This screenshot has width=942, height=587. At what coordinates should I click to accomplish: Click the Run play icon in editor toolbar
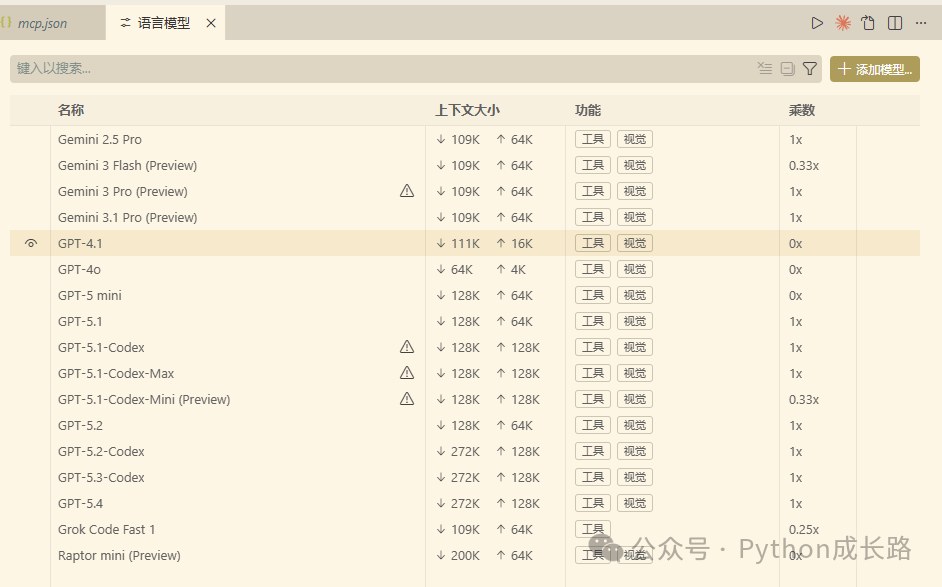click(x=816, y=23)
